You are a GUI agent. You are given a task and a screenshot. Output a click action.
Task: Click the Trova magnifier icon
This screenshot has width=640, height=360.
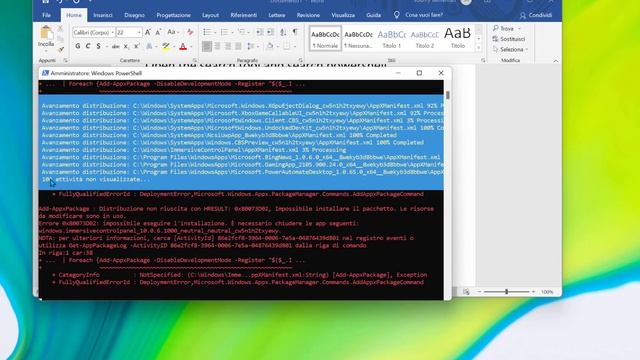tap(496, 28)
